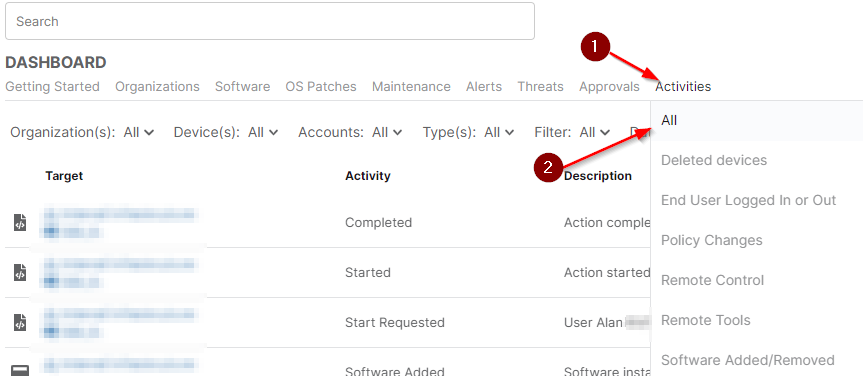Open the Accounts filter dropdown
This screenshot has width=863, height=376.
point(351,132)
